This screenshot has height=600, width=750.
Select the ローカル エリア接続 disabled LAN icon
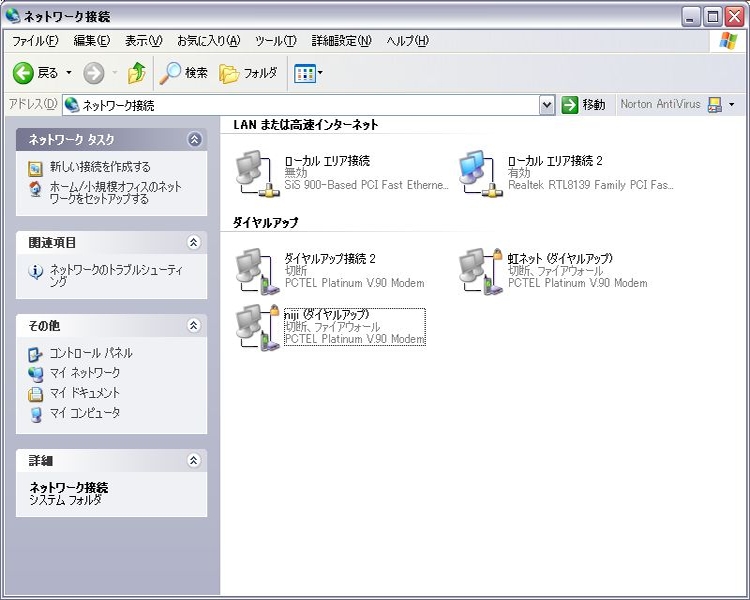tap(257, 174)
